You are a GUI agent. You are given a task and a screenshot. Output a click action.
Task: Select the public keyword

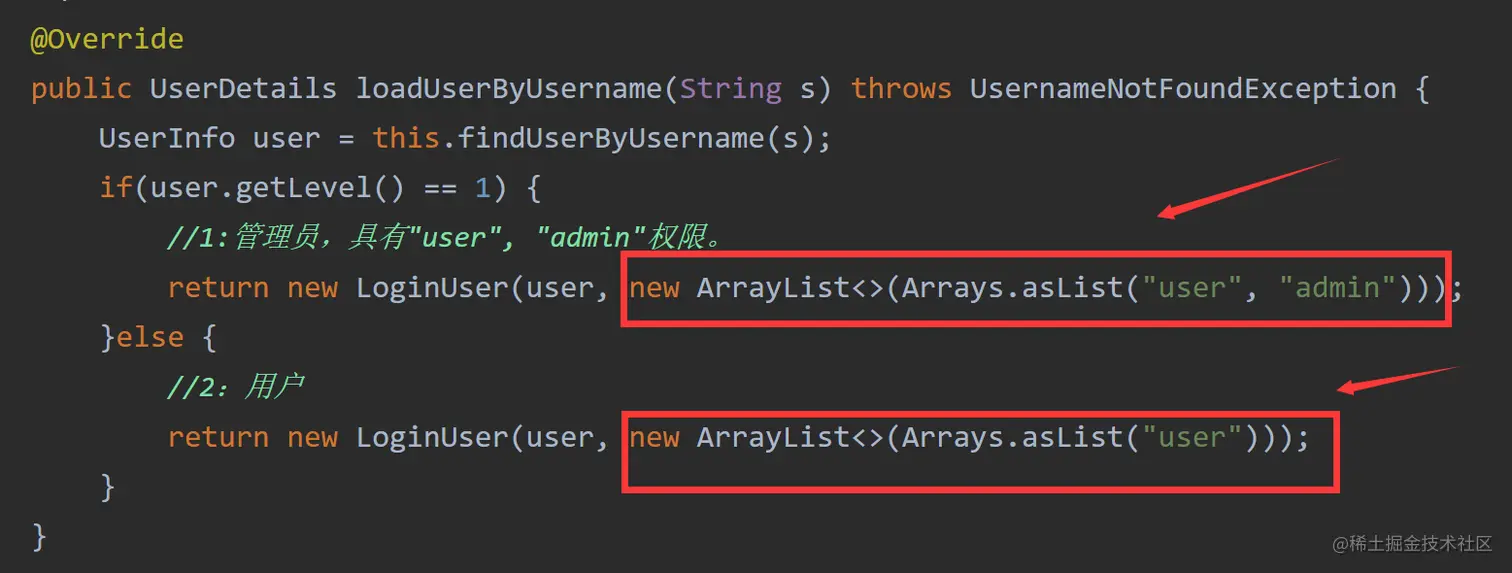81,89
